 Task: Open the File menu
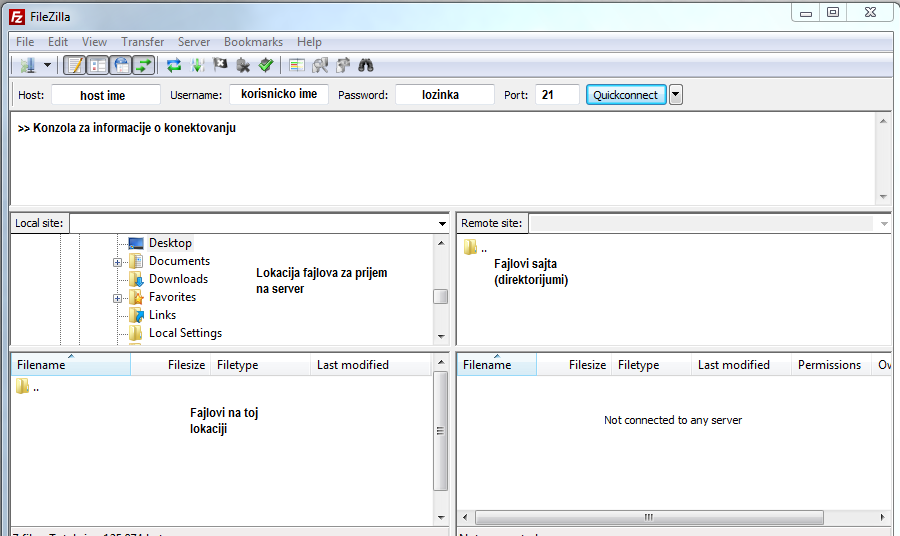[25, 42]
